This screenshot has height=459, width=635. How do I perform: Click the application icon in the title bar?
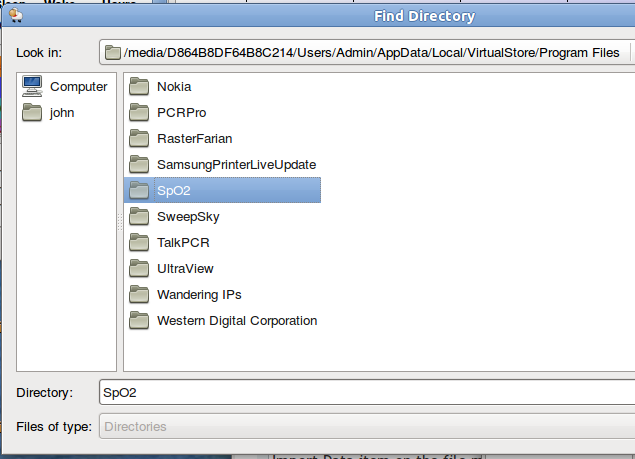16,15
